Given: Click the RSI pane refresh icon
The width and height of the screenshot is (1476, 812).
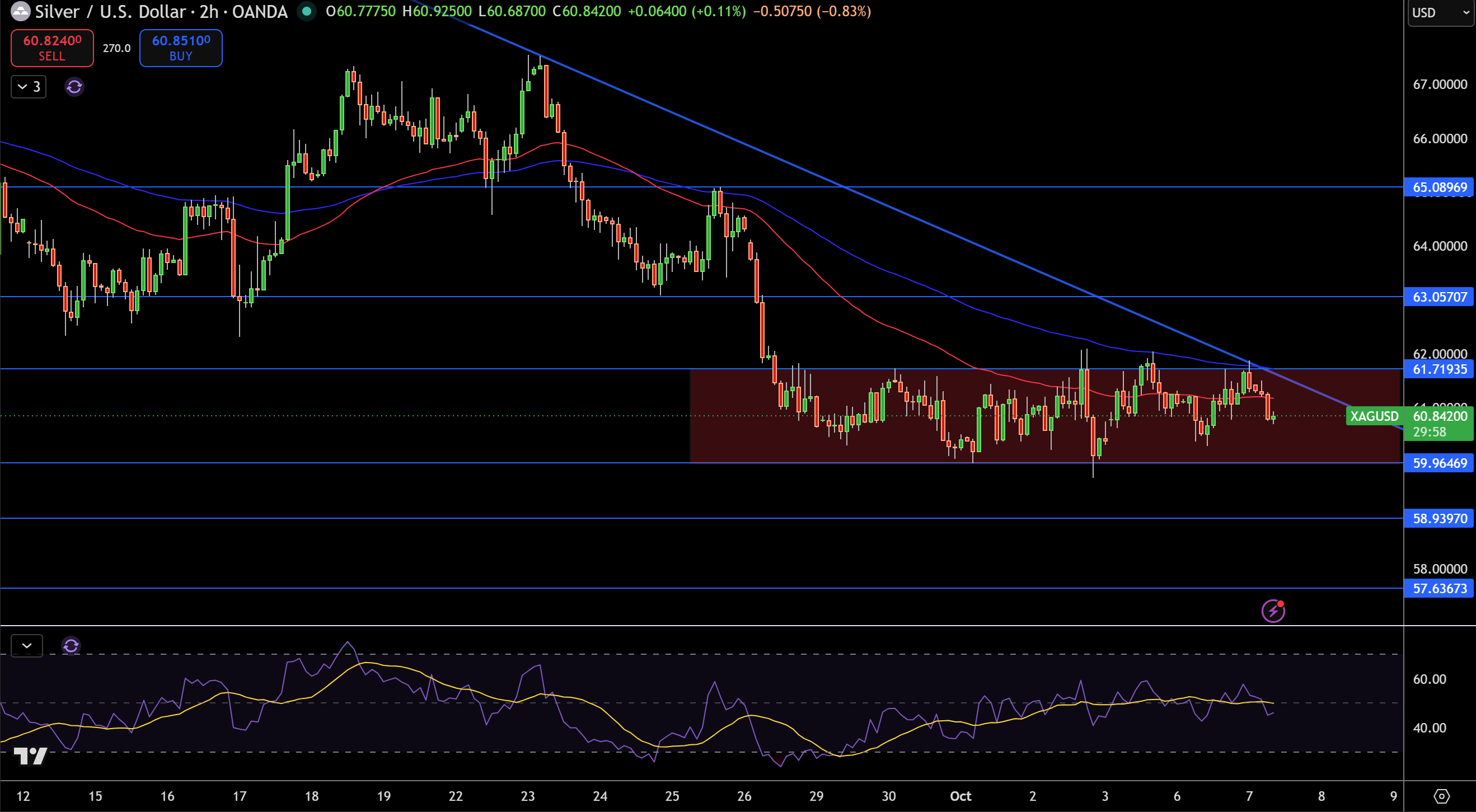Looking at the screenshot, I should pos(71,646).
